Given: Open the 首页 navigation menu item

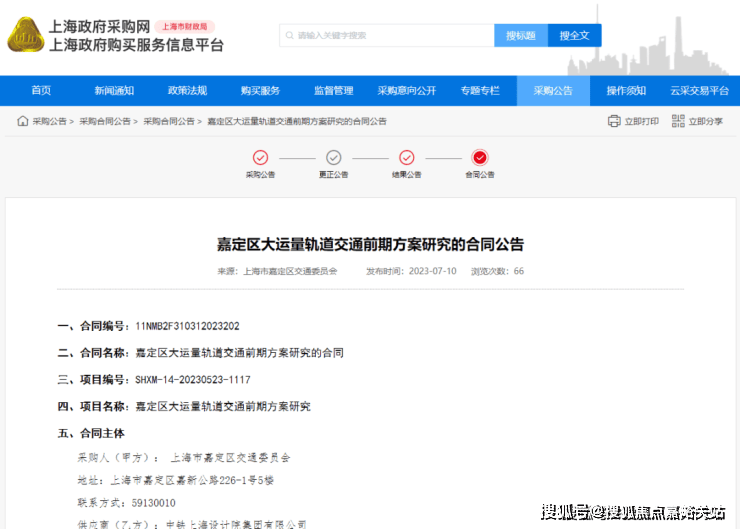Looking at the screenshot, I should 41,90.
